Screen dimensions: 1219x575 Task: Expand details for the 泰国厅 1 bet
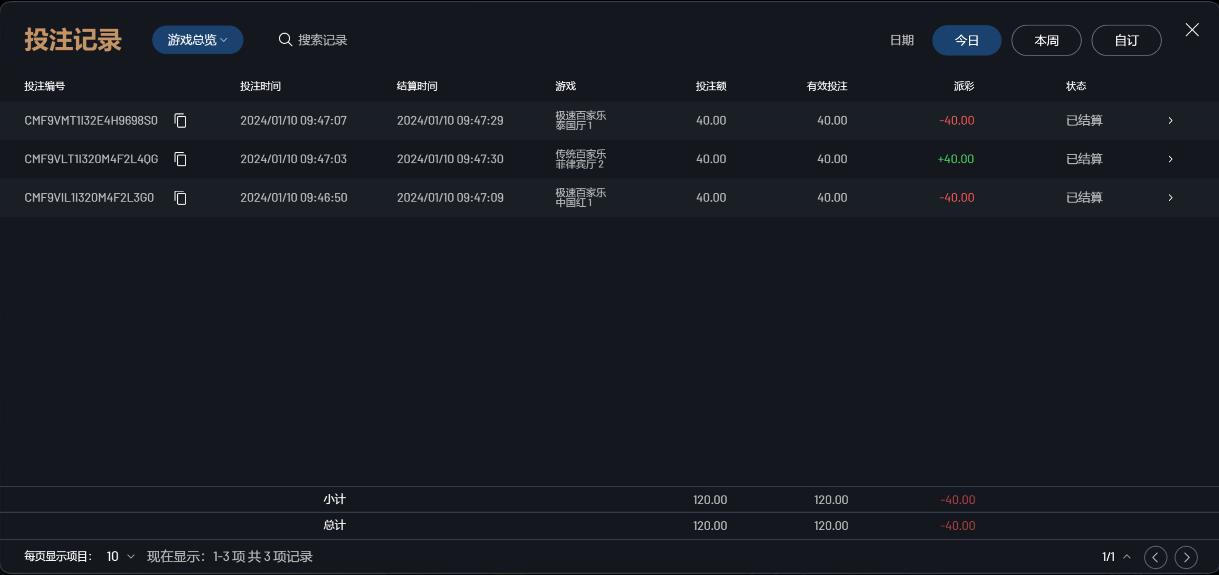pos(1171,121)
